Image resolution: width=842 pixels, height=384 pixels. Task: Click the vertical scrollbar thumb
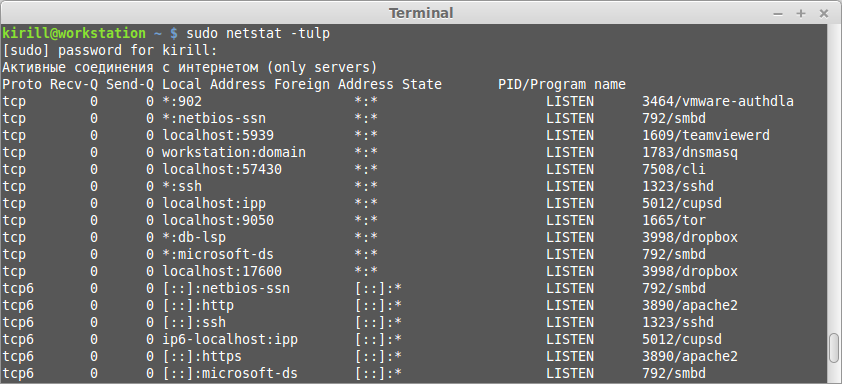833,349
